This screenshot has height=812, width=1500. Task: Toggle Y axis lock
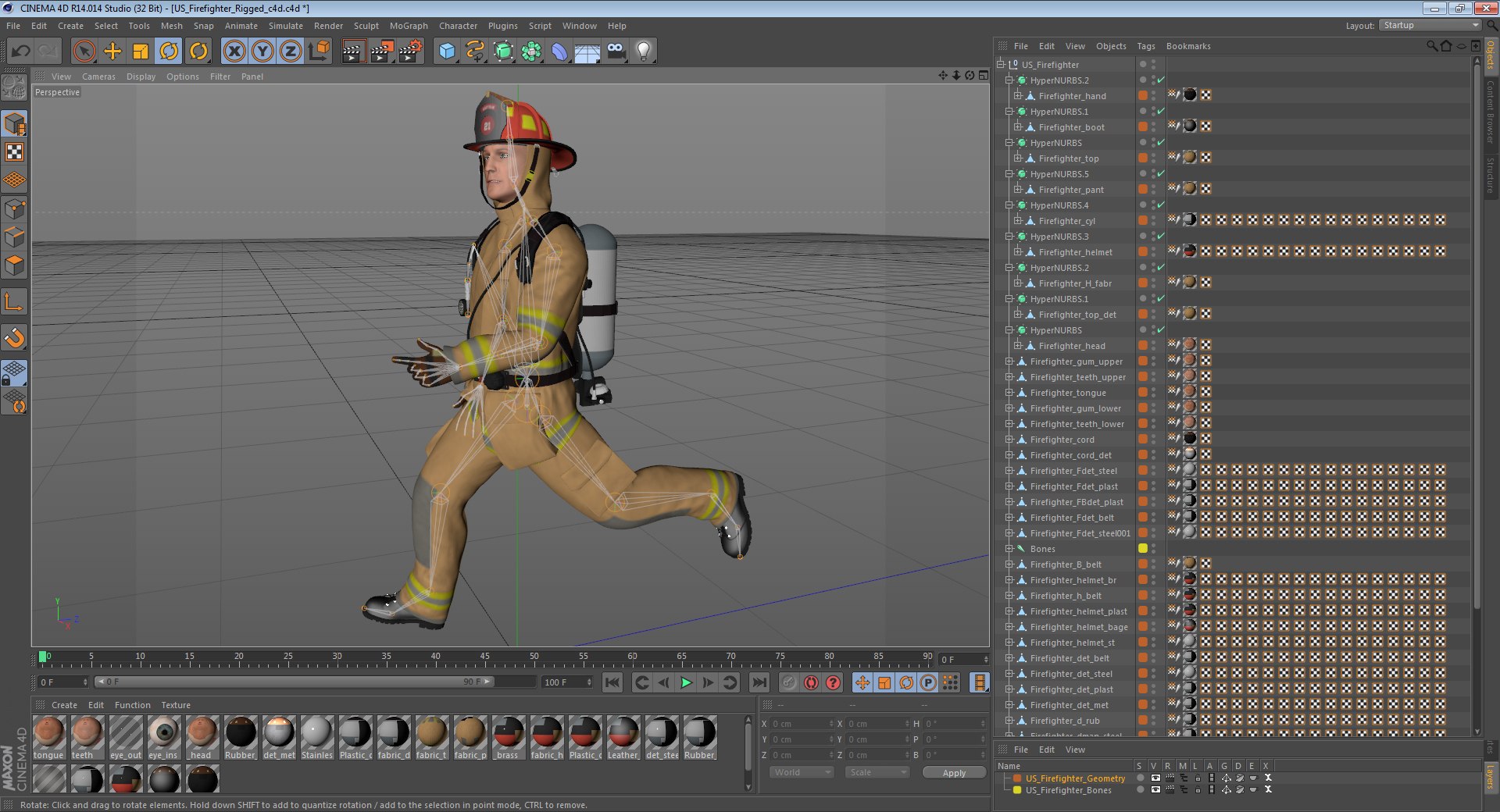point(262,52)
